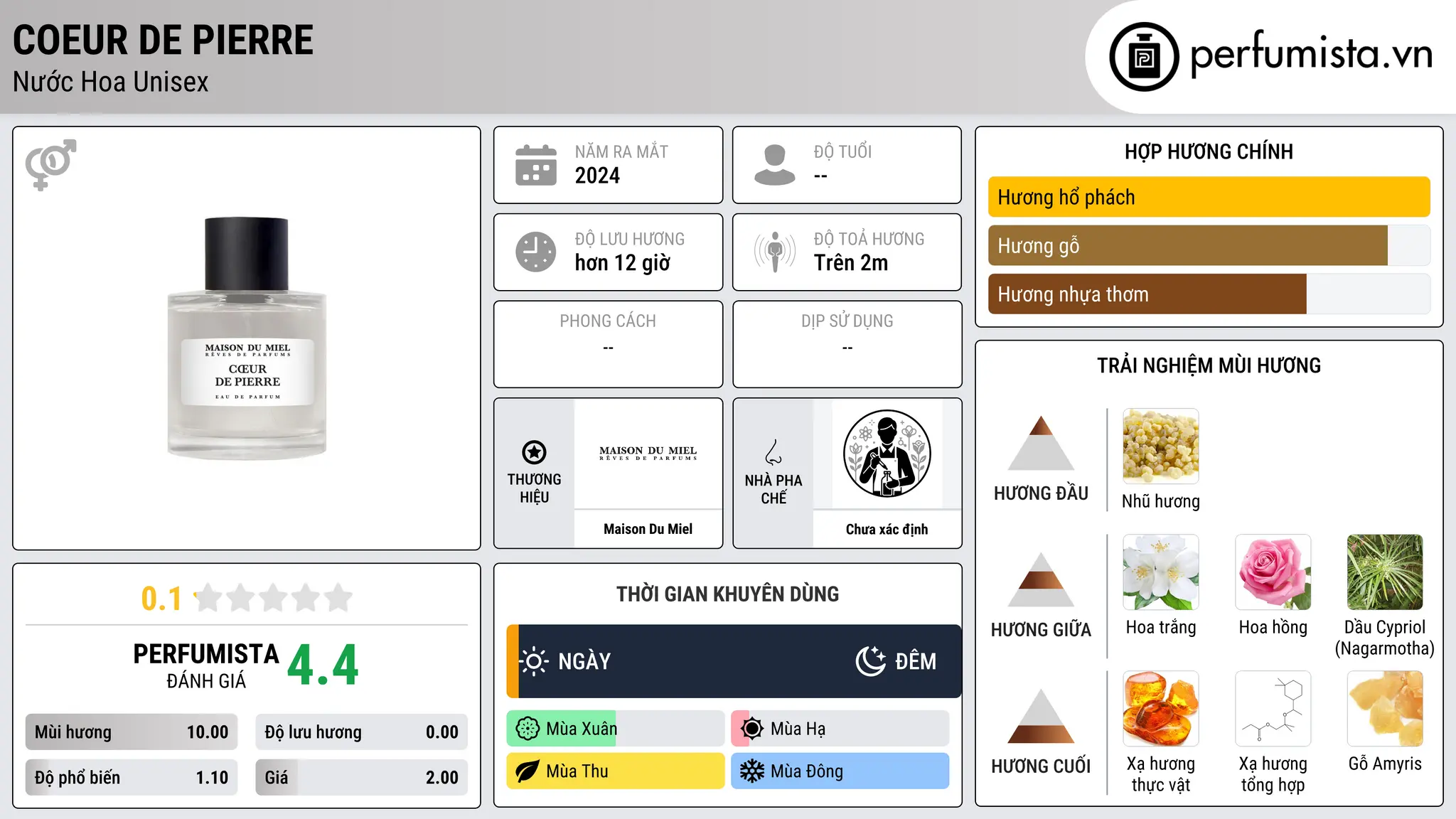Click the DỊP SỬ DỤNG label

(847, 321)
